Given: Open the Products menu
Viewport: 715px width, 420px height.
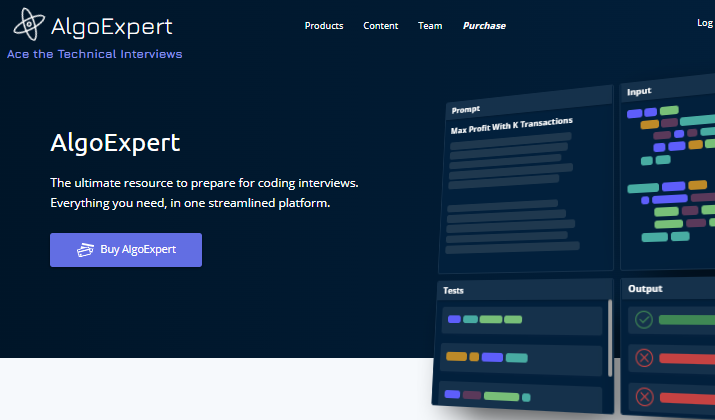Looking at the screenshot, I should [324, 26].
